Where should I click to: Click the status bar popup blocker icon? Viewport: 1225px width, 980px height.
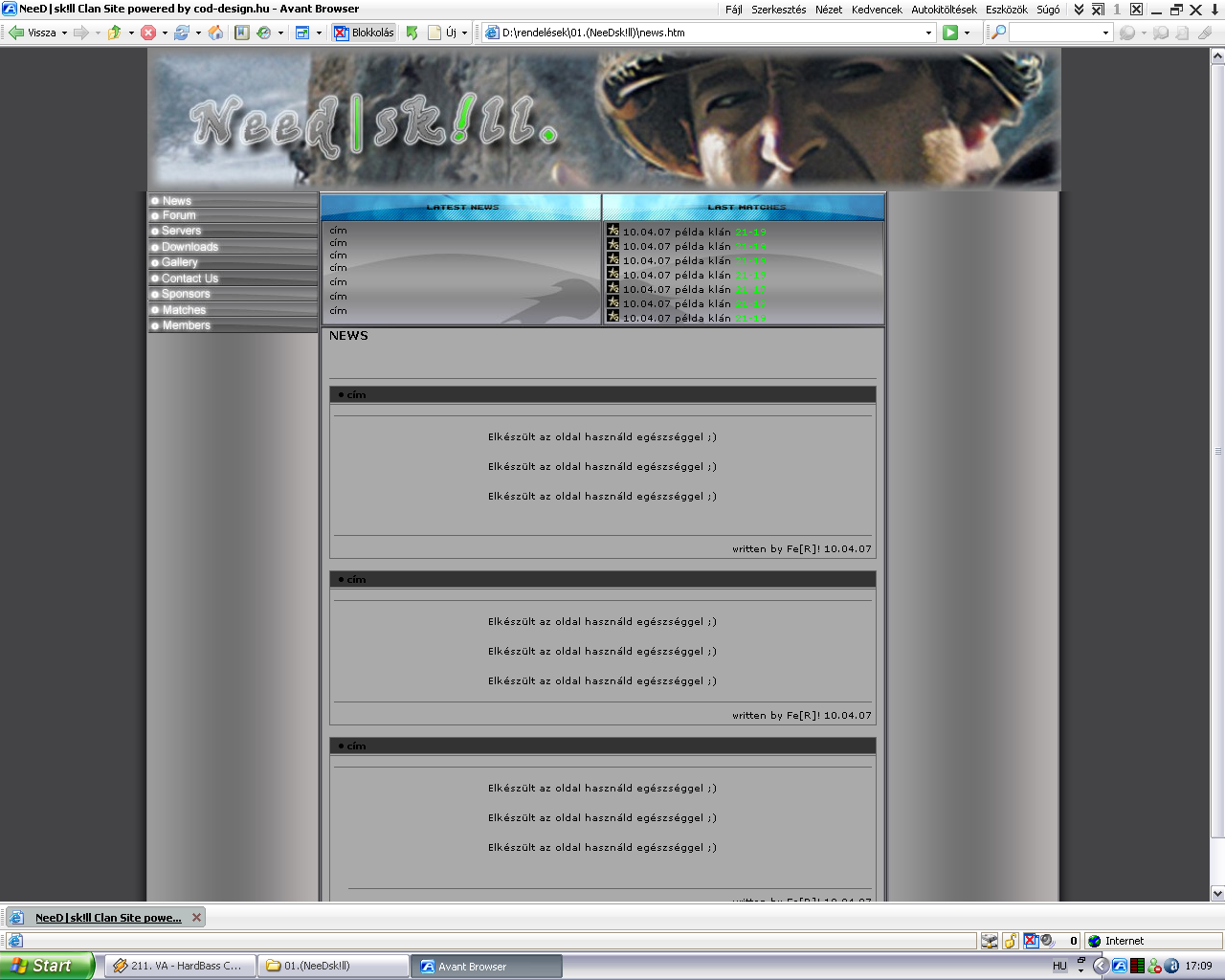(1031, 941)
